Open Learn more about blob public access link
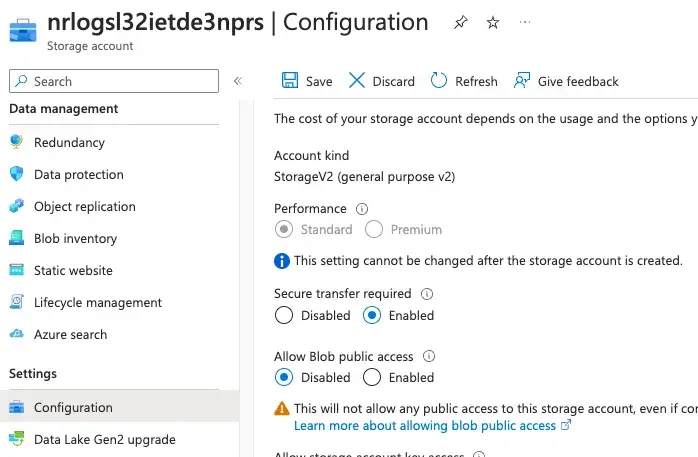The width and height of the screenshot is (698, 457). tap(425, 425)
